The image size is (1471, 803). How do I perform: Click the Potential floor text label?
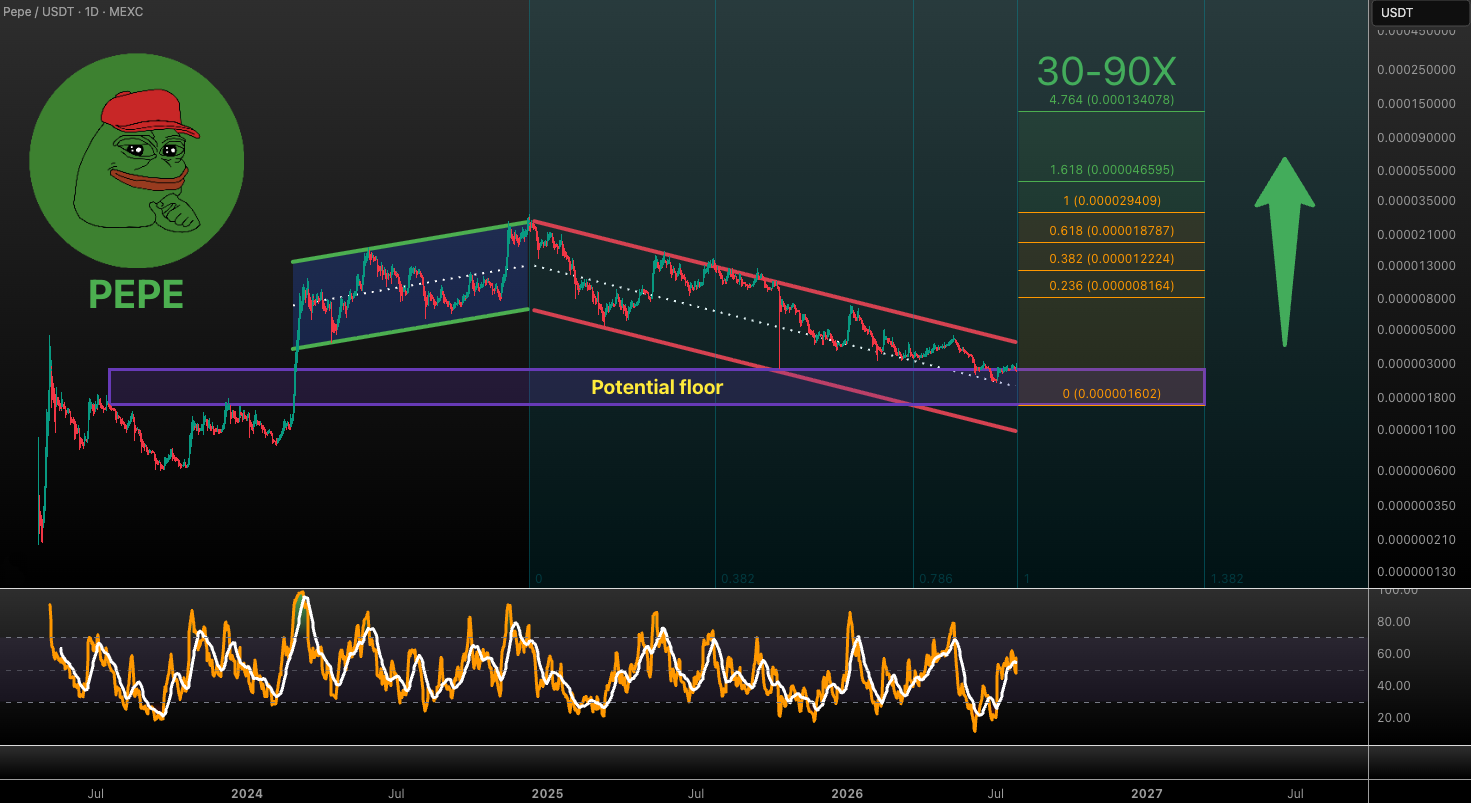click(657, 387)
